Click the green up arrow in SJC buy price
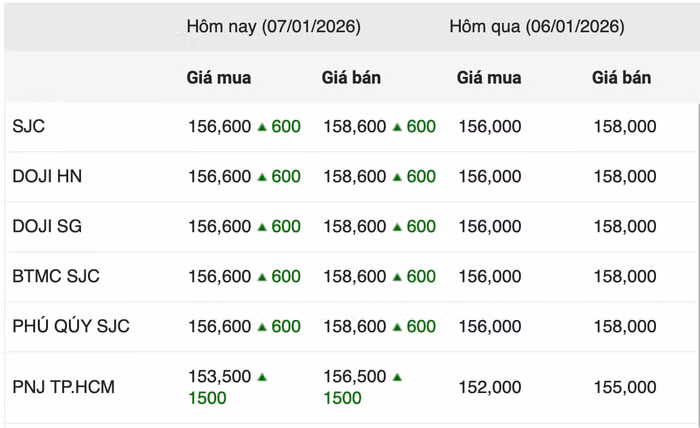 pyautogui.click(x=262, y=127)
